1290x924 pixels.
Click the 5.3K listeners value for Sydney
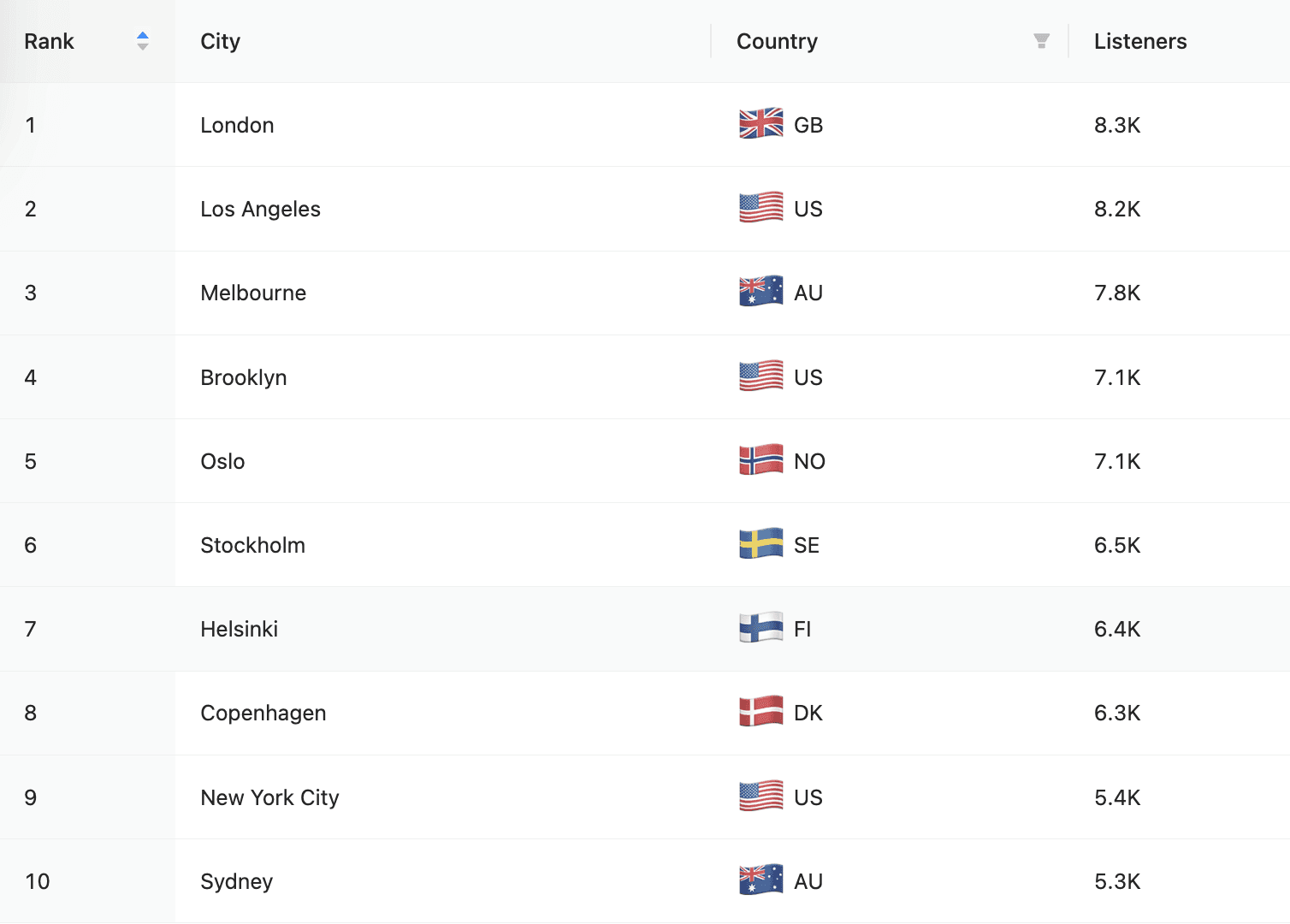click(1117, 881)
